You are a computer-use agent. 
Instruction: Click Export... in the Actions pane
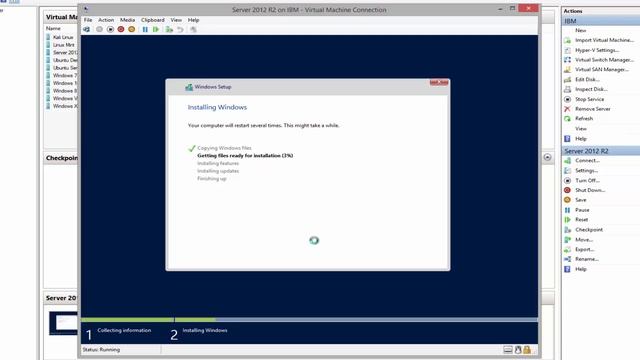[x=584, y=249]
